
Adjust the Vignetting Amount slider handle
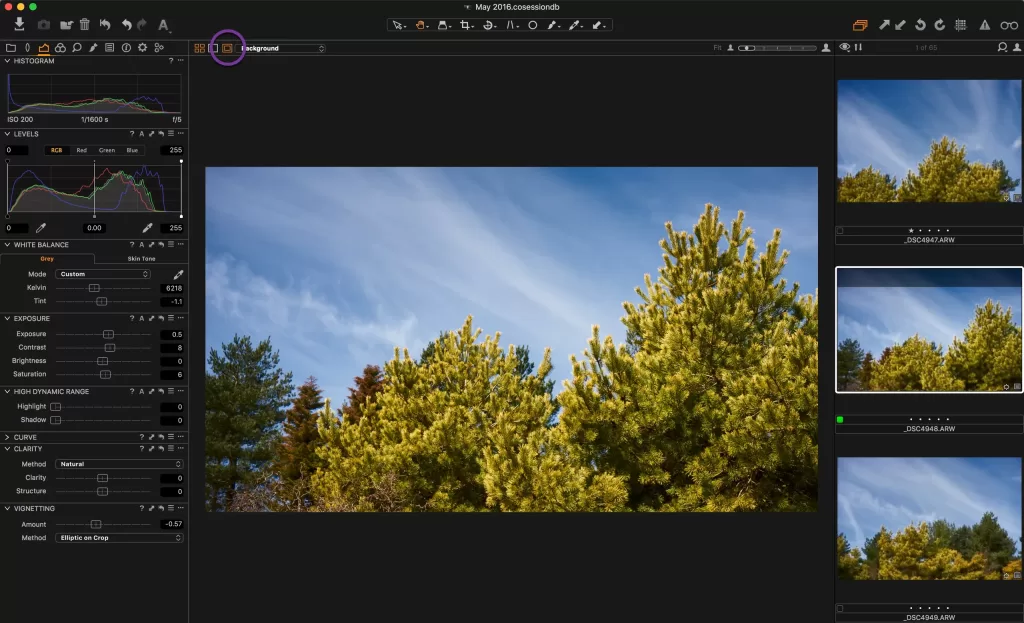tap(96, 524)
